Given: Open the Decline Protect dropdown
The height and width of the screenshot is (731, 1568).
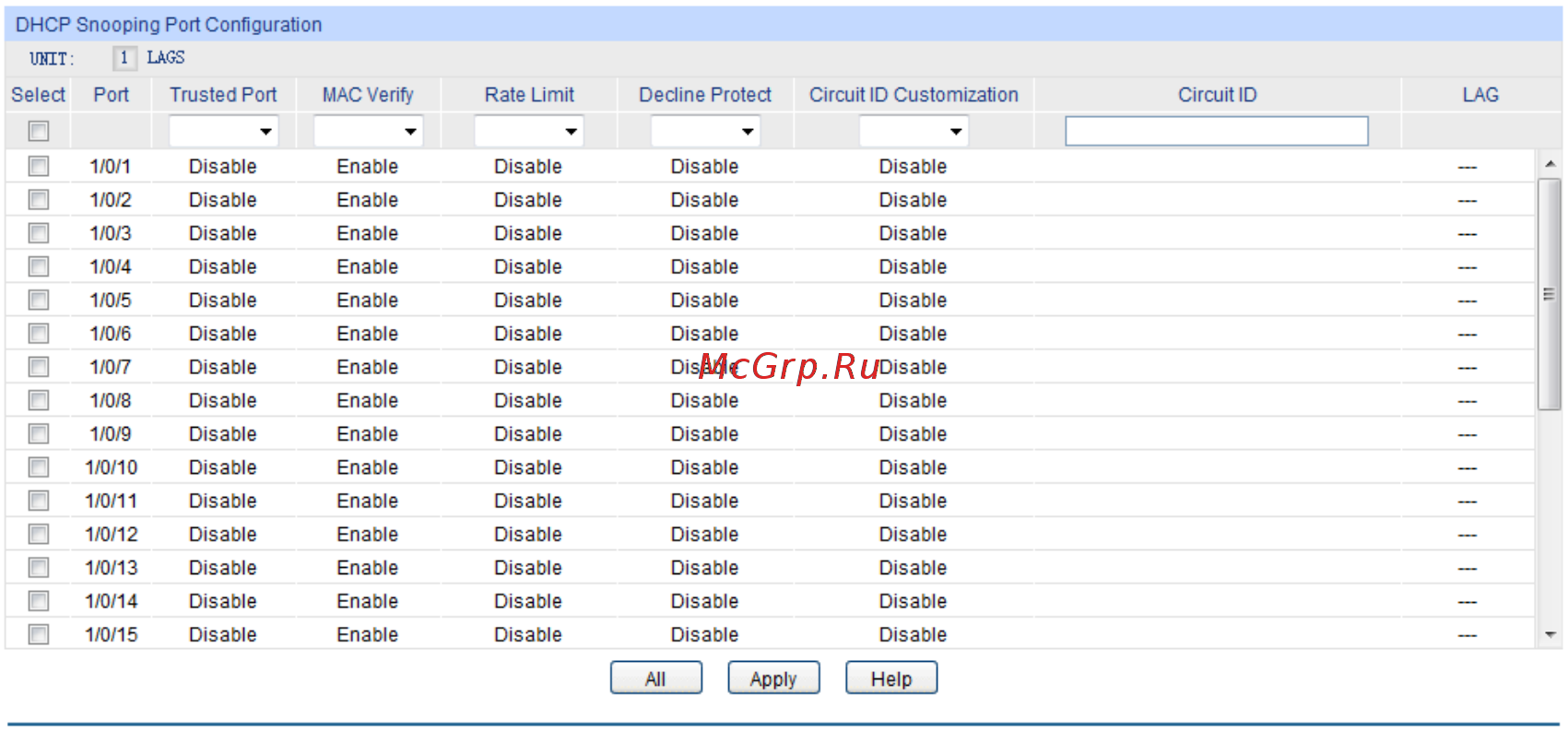Looking at the screenshot, I should coord(705,131).
